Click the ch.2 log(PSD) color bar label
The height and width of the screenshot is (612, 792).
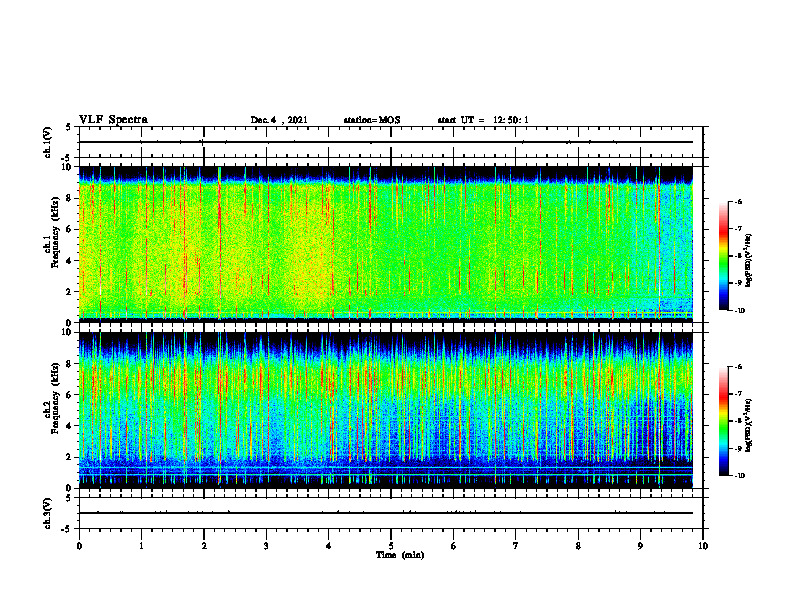pyautogui.click(x=749, y=426)
